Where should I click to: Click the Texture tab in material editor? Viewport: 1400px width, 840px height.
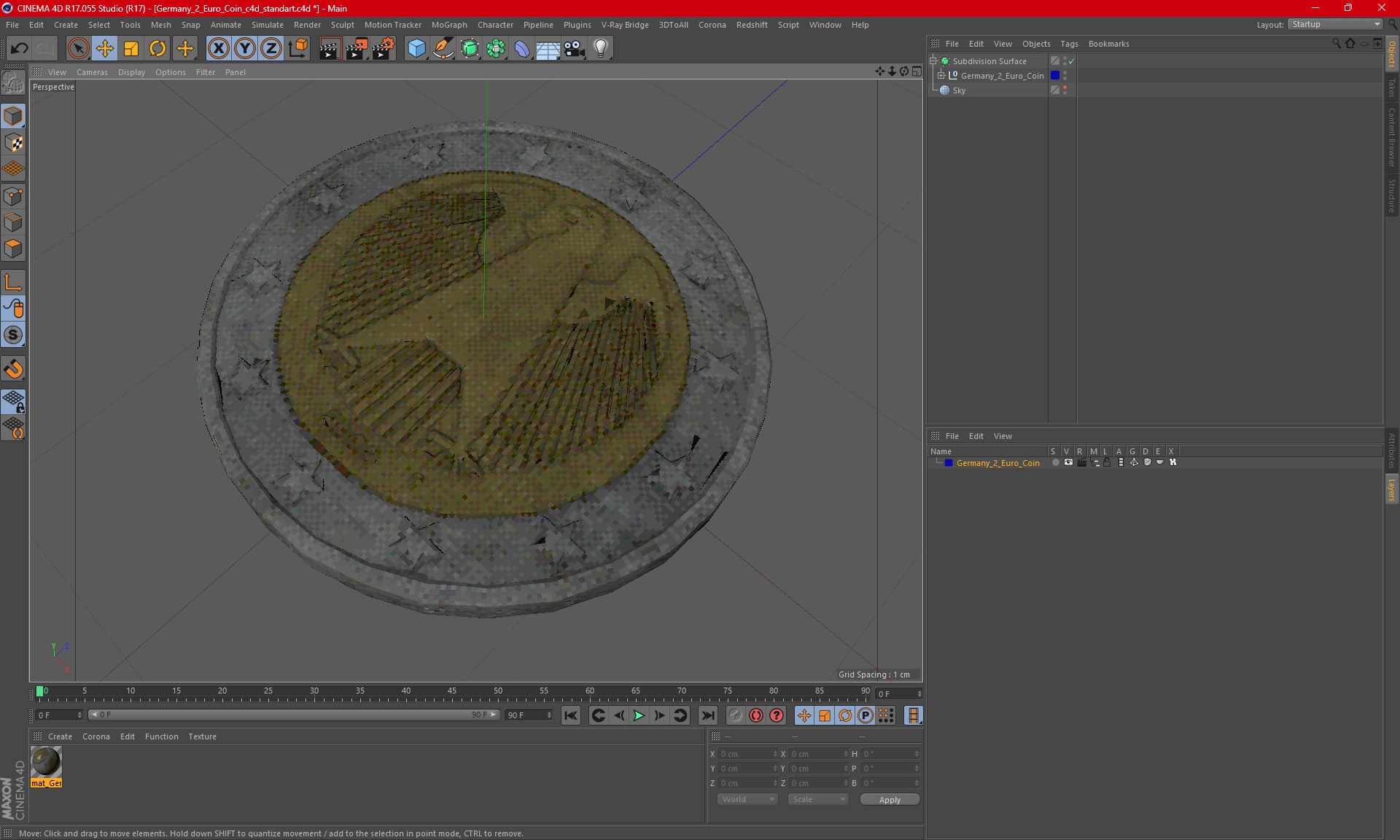[200, 736]
